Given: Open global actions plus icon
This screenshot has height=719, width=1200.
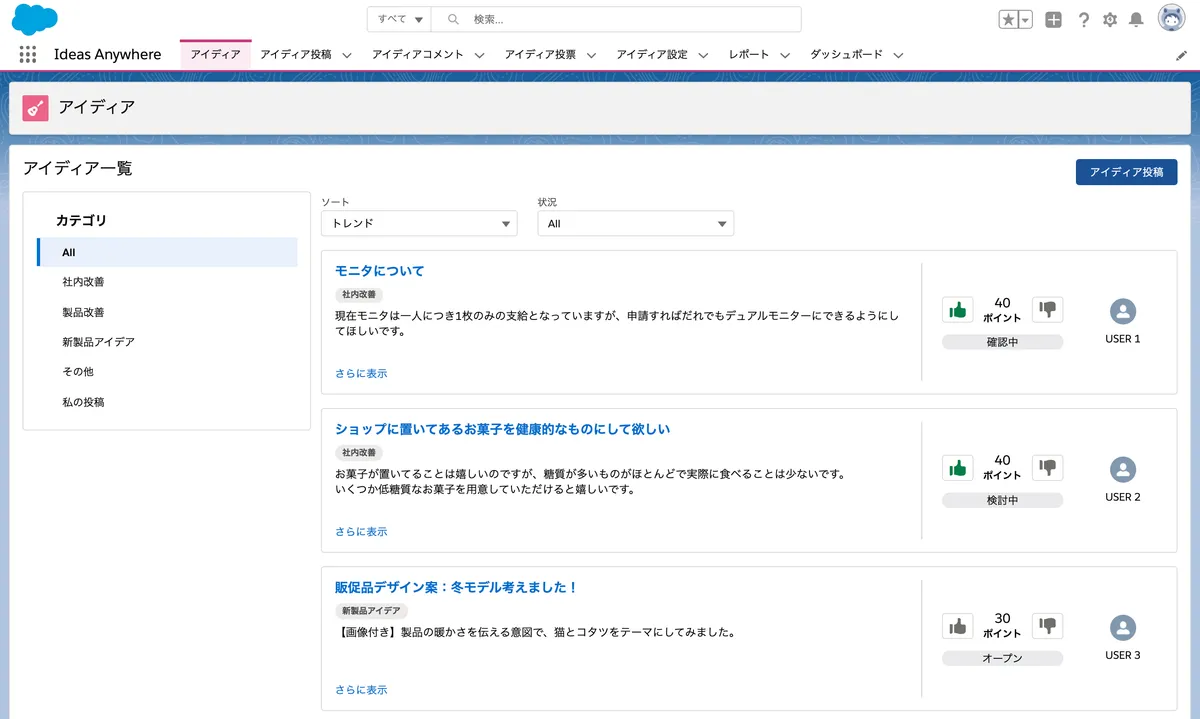Looking at the screenshot, I should click(1053, 20).
